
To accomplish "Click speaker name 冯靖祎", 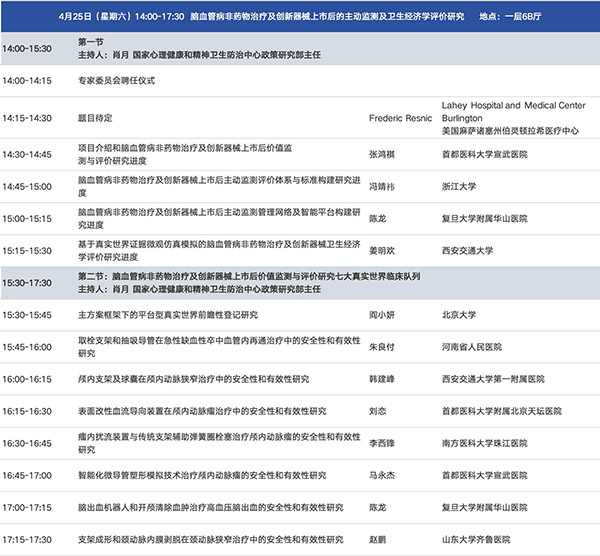I will pos(384,186).
